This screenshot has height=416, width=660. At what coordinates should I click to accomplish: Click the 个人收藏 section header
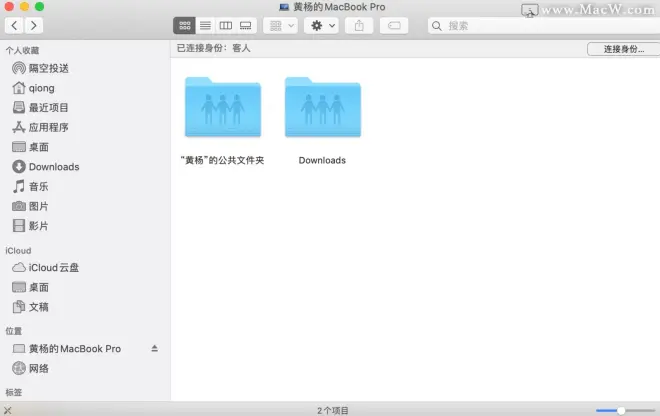22,51
